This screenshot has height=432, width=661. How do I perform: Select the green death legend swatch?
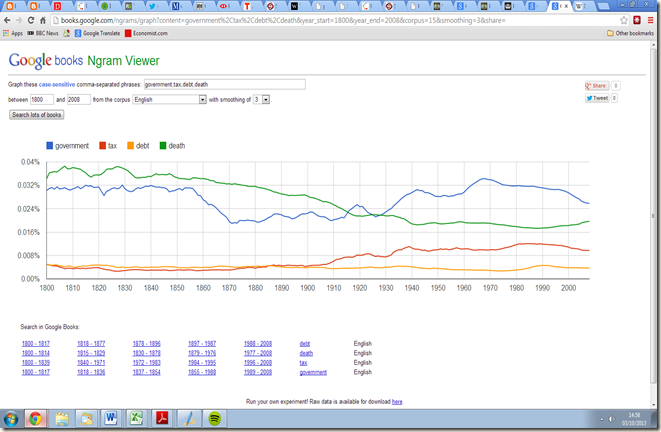[163, 146]
